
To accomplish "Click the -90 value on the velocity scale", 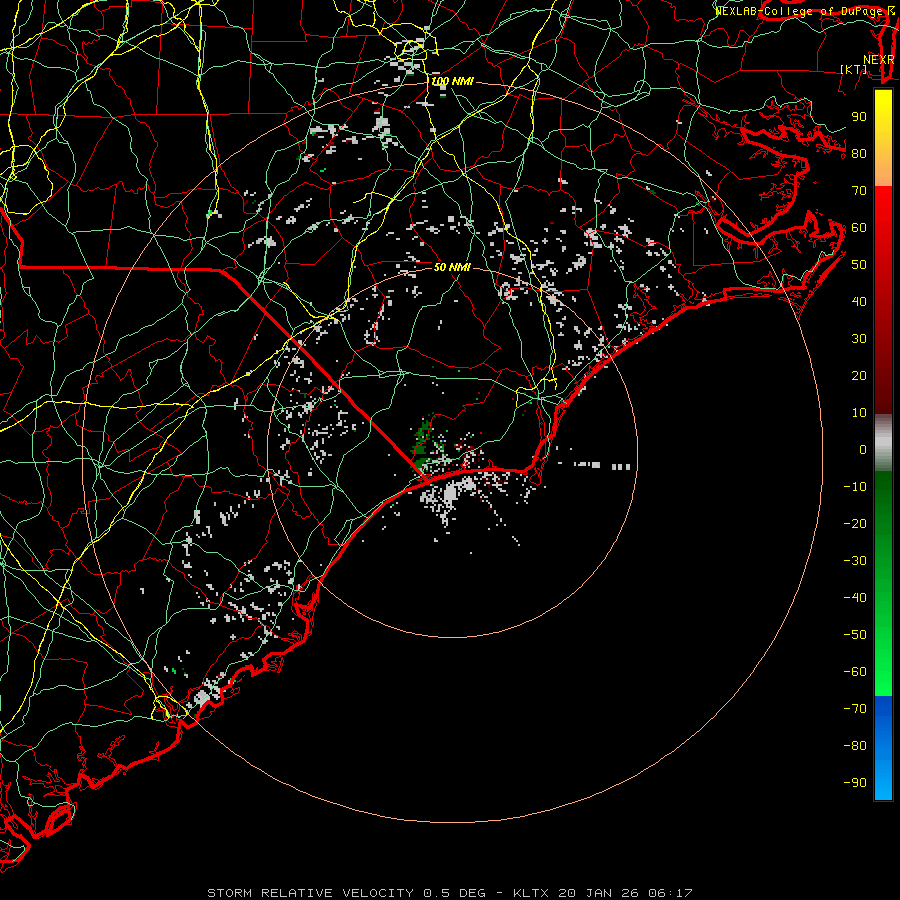I will tap(855, 783).
